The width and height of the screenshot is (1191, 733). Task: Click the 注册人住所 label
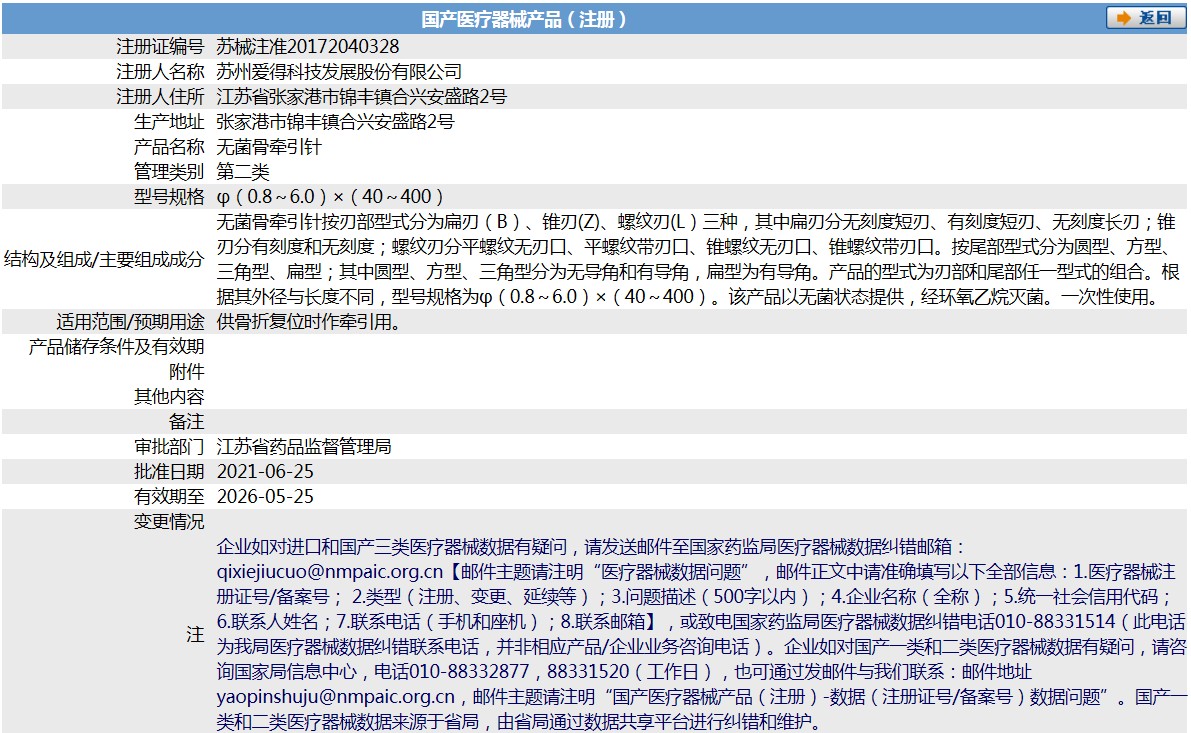(160, 96)
